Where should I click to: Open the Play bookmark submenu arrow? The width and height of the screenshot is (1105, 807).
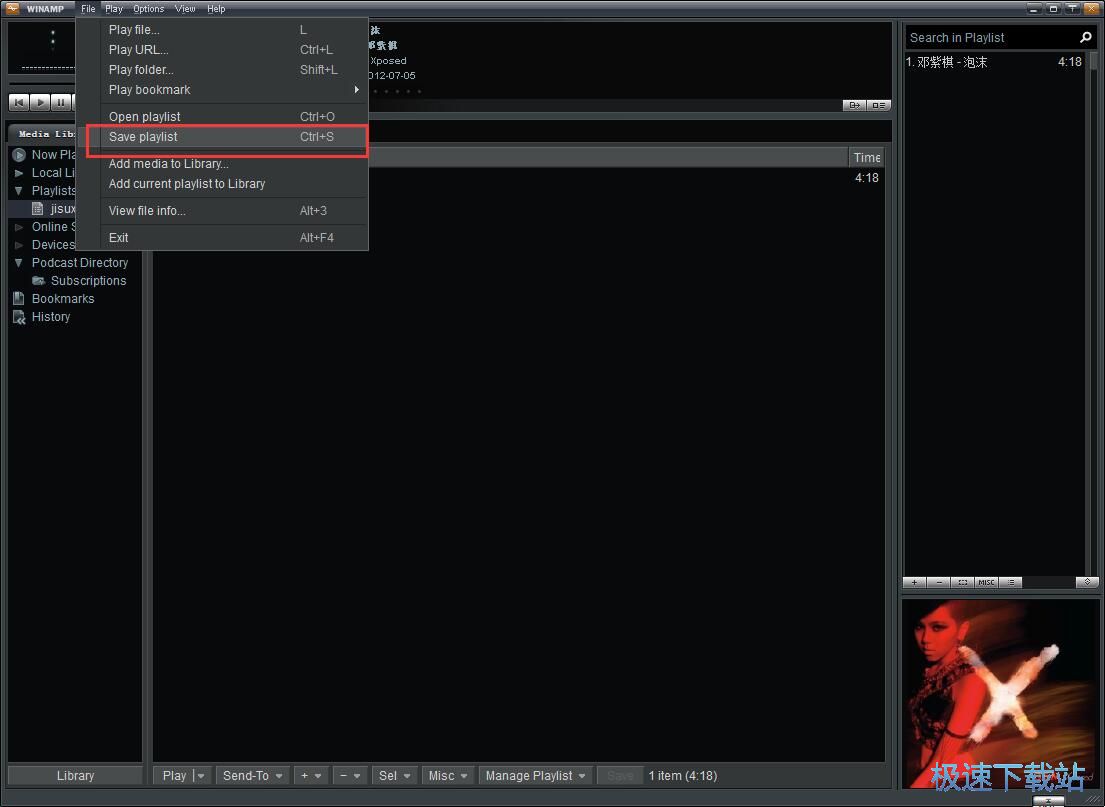[x=357, y=90]
